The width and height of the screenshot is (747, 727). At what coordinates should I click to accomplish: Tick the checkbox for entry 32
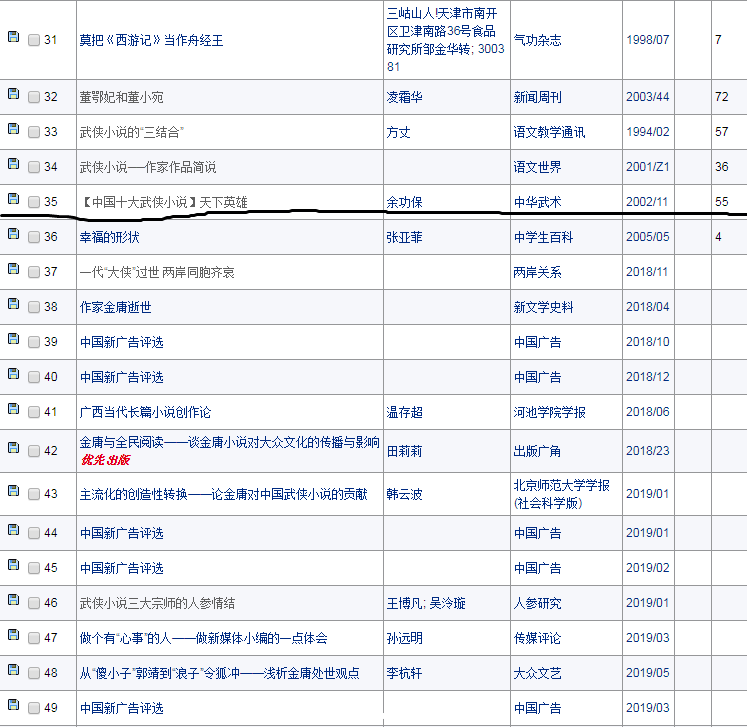[x=34, y=97]
